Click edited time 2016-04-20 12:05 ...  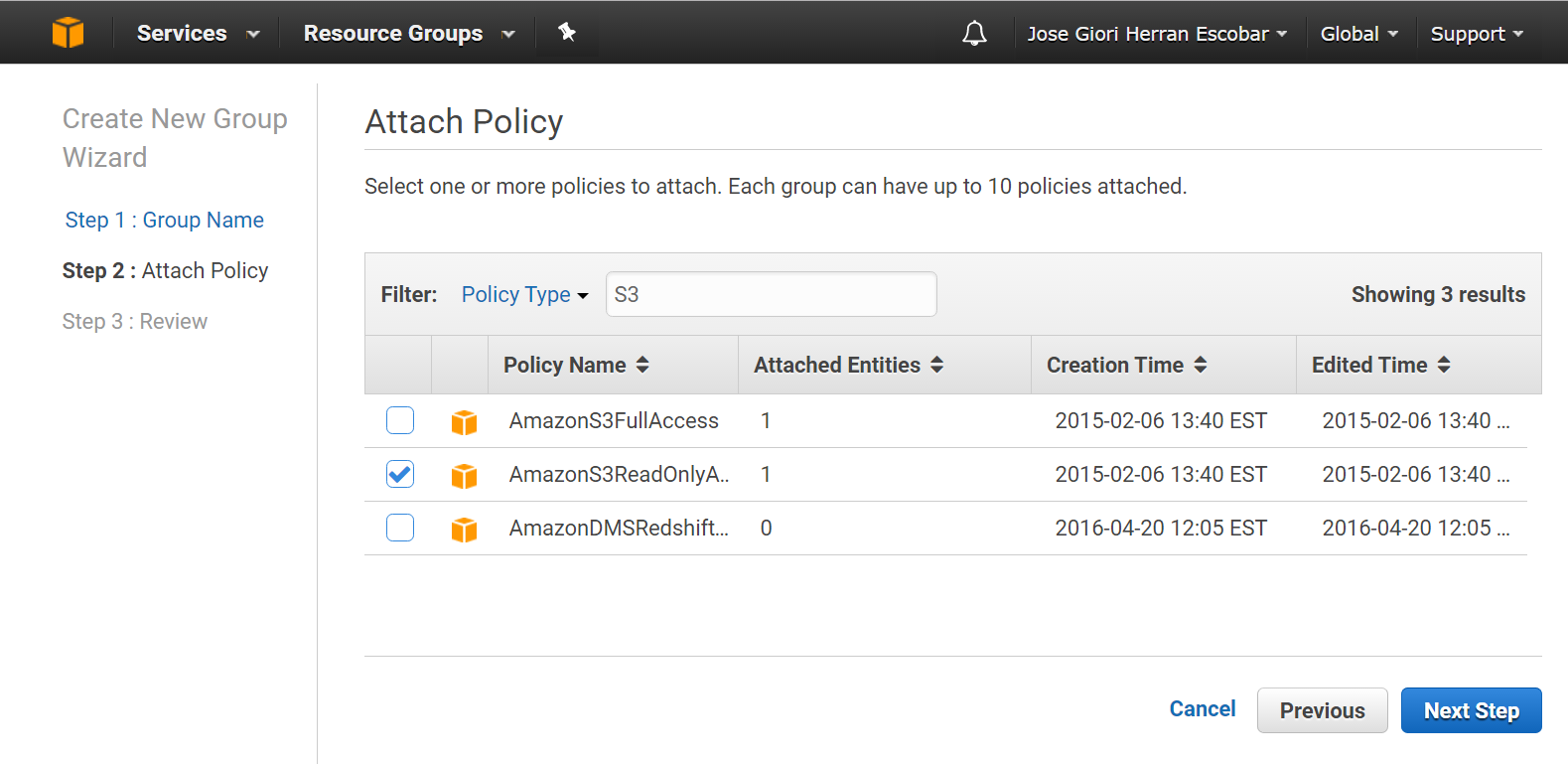pyautogui.click(x=1415, y=528)
